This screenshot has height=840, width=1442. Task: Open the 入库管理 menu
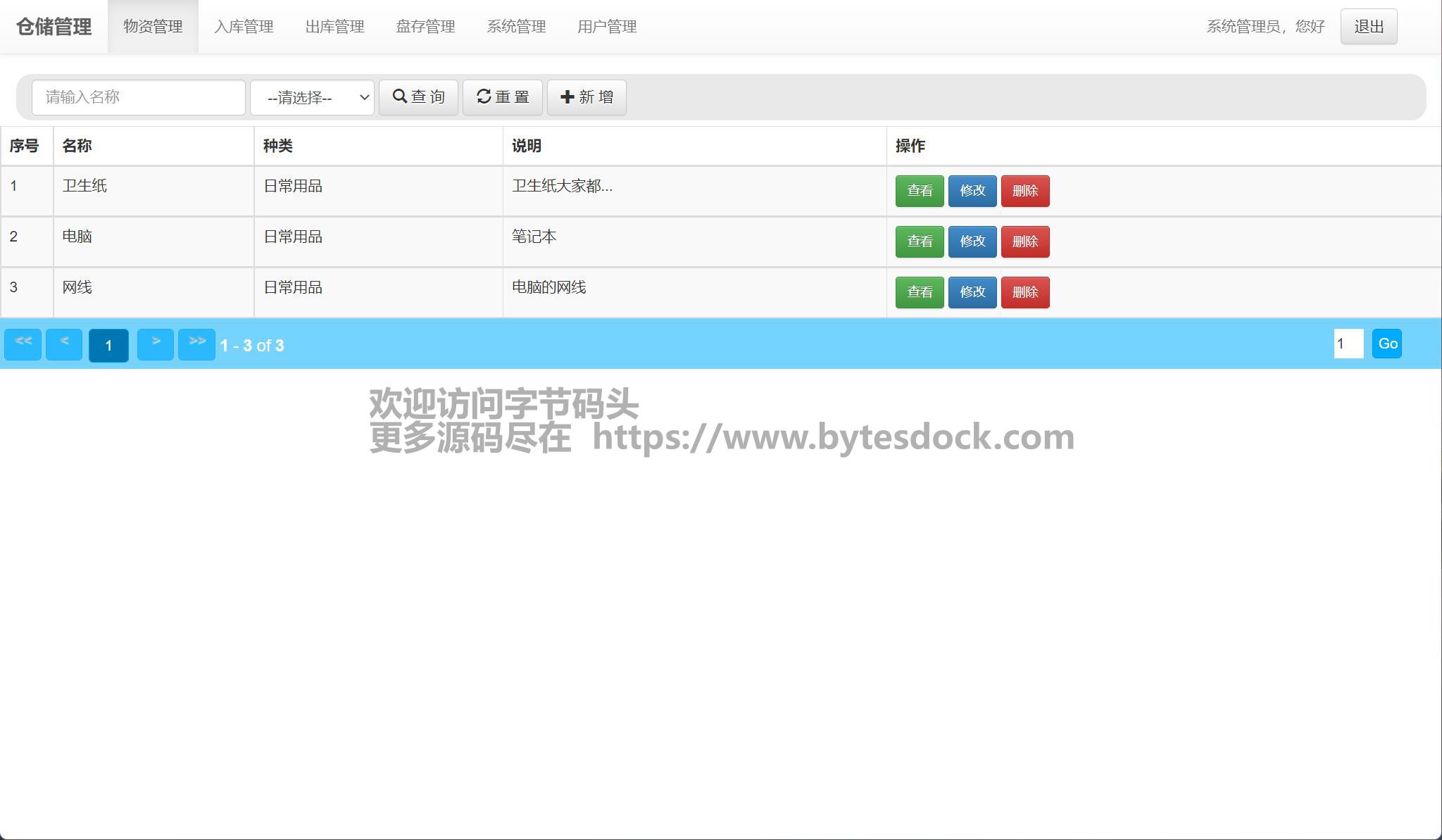pyautogui.click(x=244, y=27)
